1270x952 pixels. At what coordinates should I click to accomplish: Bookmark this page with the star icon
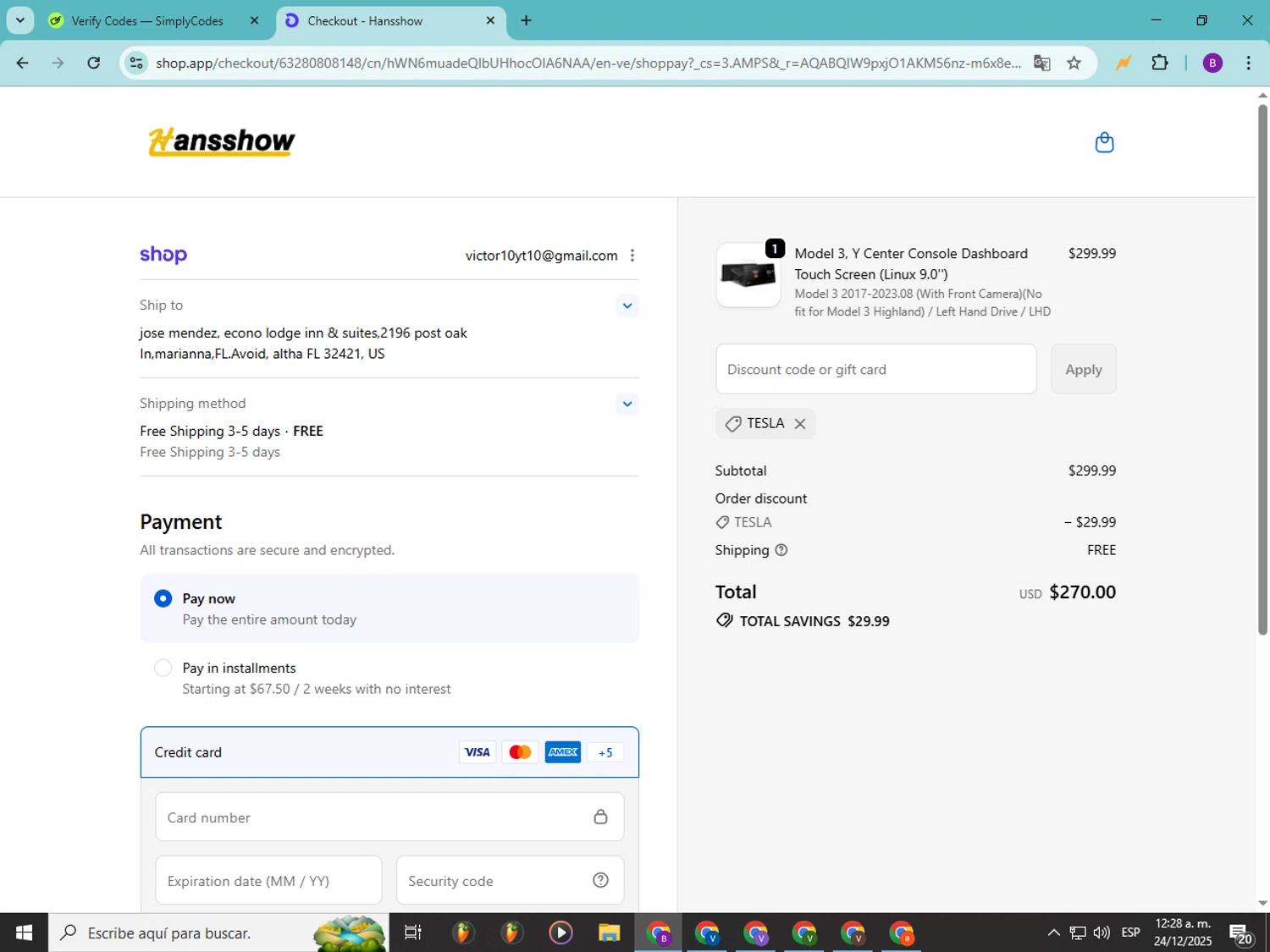[x=1074, y=63]
